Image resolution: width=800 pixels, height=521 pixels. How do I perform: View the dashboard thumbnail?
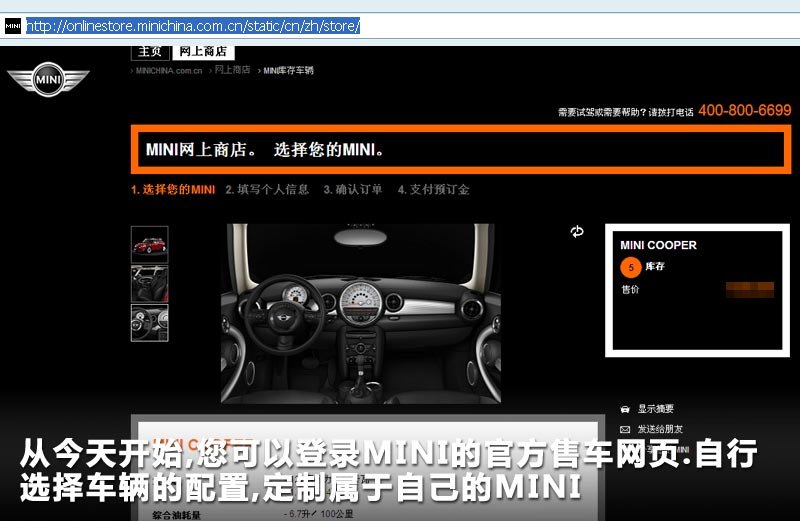click(149, 323)
